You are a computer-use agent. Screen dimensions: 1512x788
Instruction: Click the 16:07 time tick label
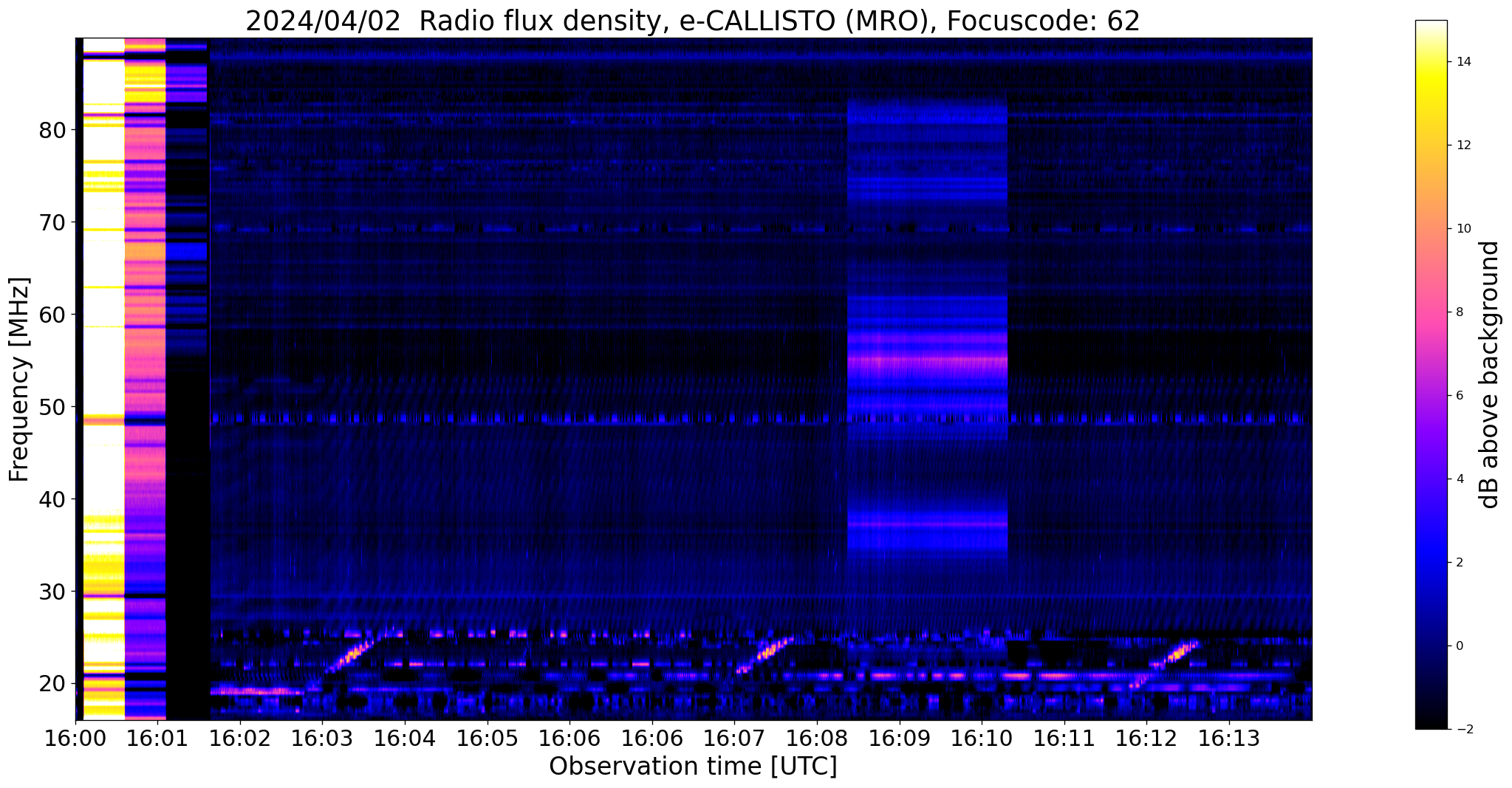point(735,738)
